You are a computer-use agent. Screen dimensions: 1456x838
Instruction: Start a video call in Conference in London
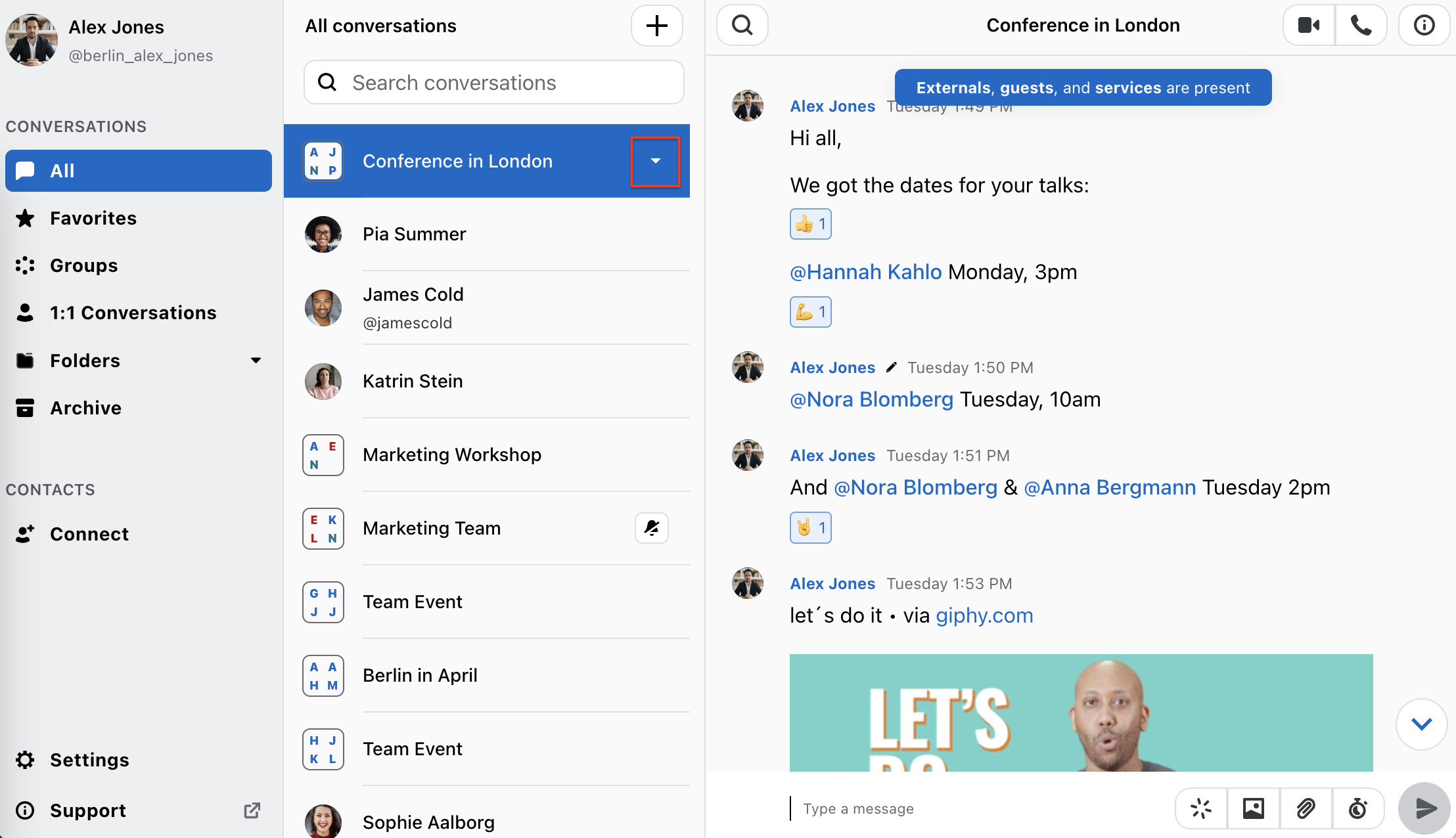(1308, 25)
